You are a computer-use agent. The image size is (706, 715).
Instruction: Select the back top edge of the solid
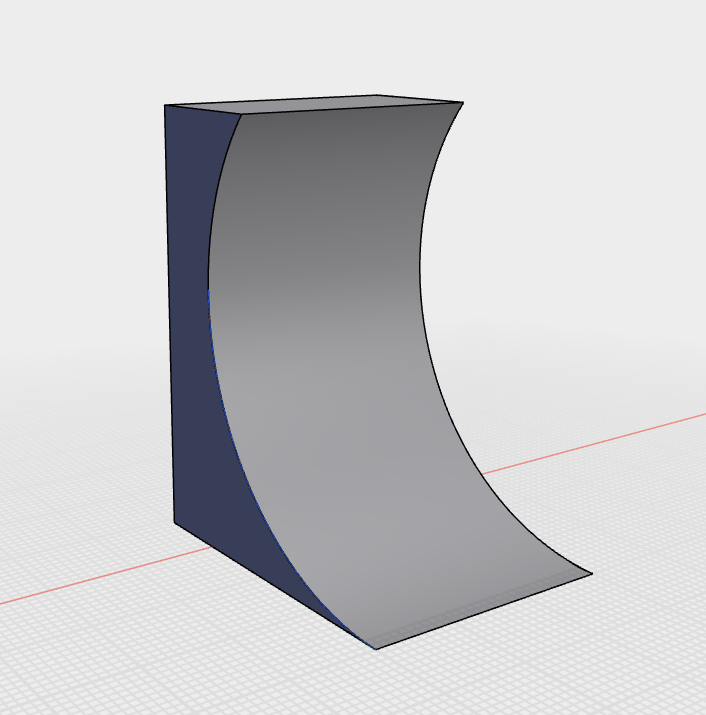coord(270,100)
